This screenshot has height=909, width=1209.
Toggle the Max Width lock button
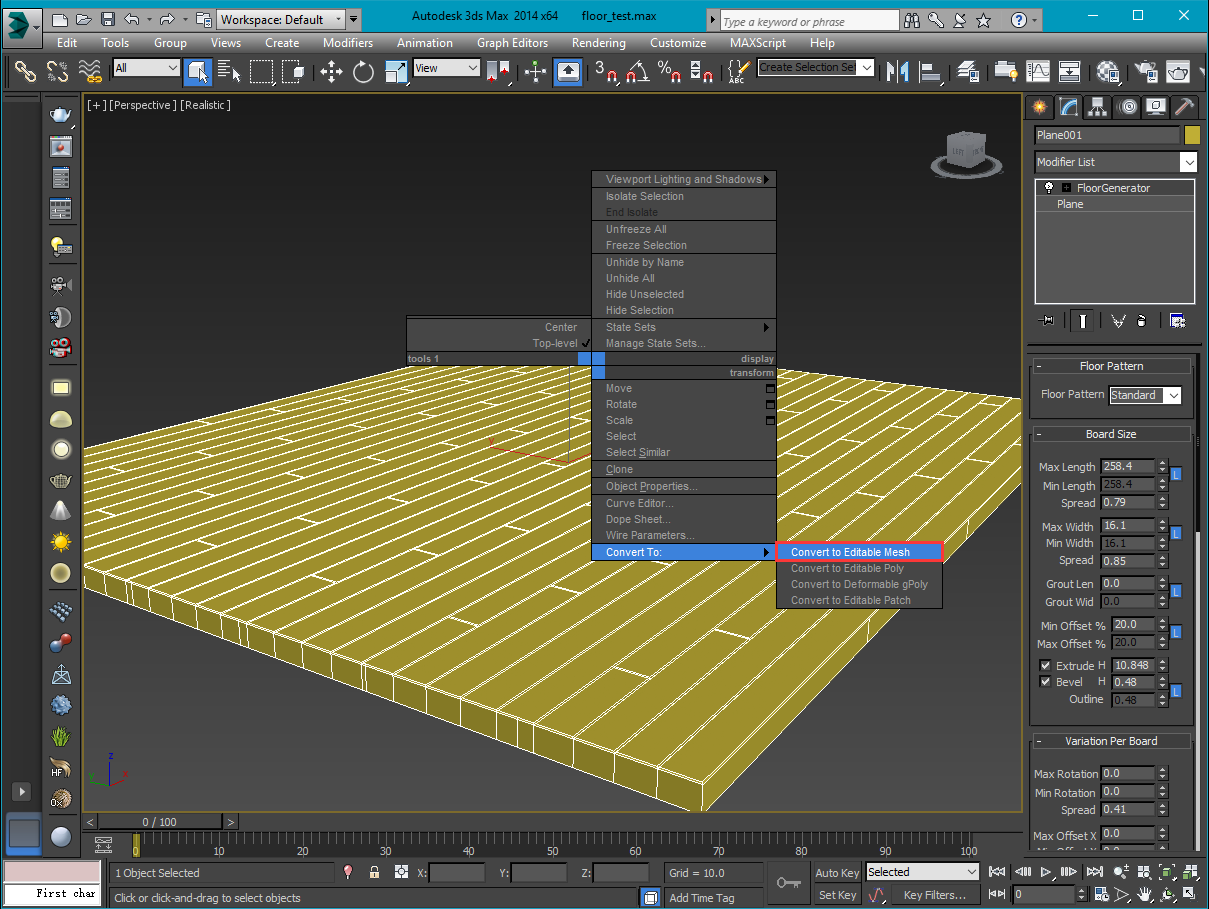1177,533
